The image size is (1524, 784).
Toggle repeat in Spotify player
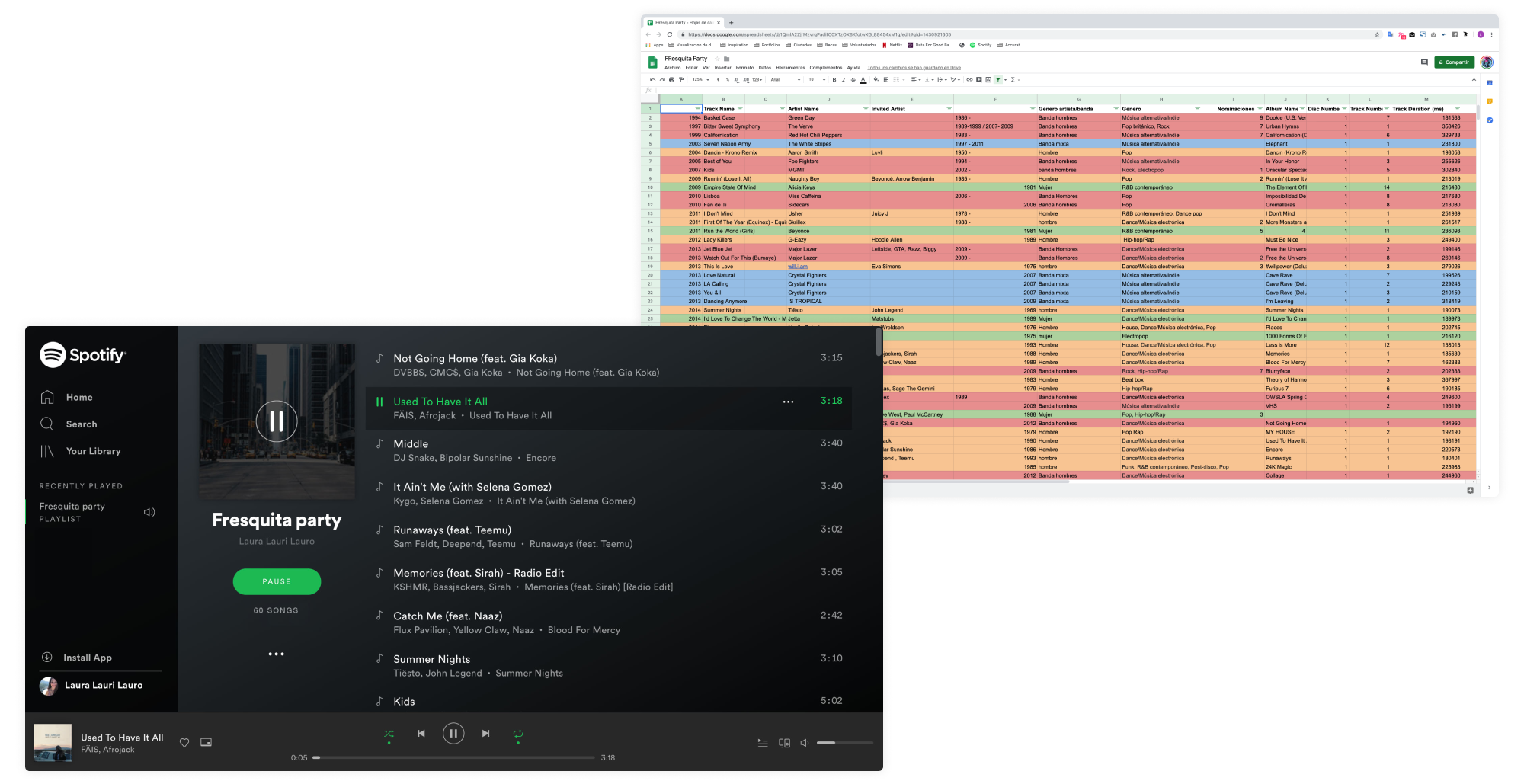[x=518, y=734]
